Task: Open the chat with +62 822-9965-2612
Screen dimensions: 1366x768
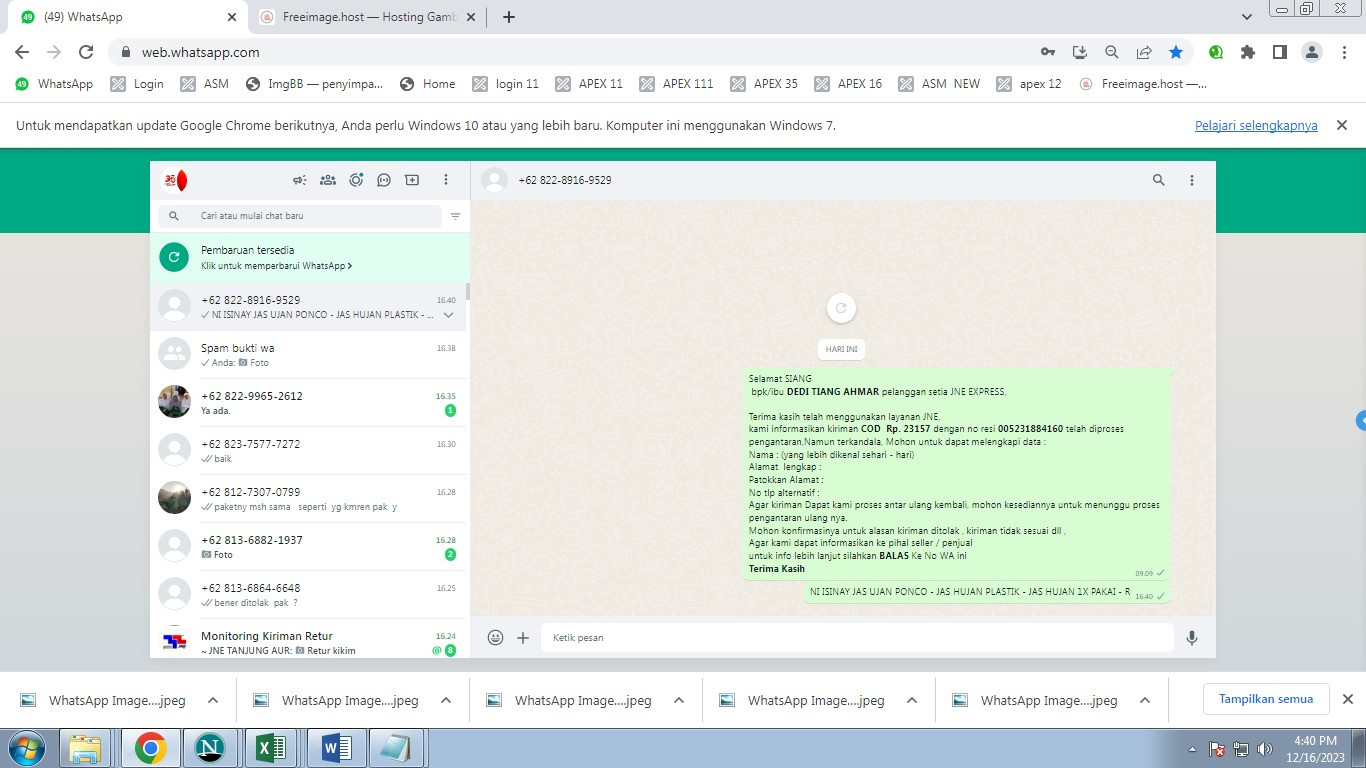Action: tap(309, 403)
